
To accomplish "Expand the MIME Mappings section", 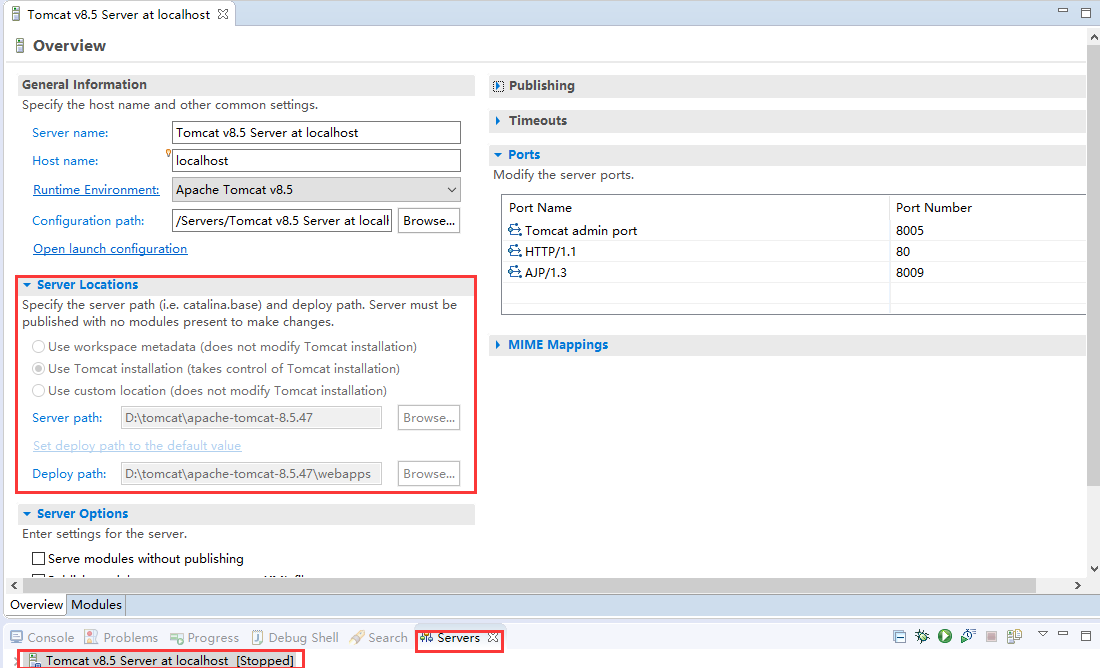I will click(557, 345).
